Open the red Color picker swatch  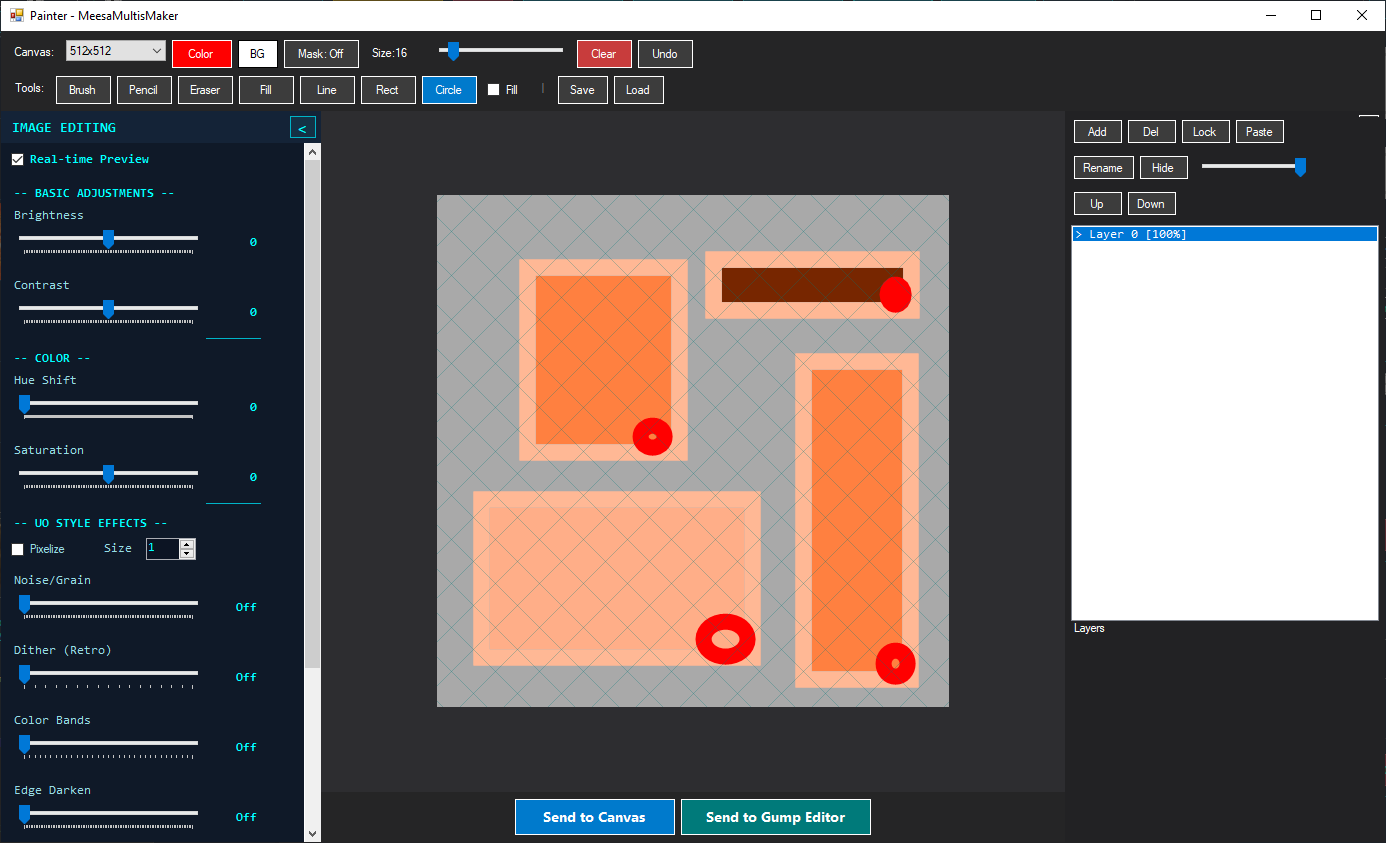point(201,54)
